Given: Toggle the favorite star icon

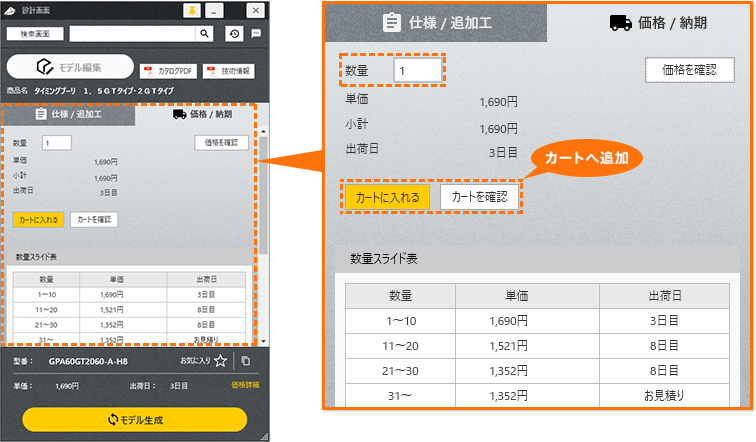Looking at the screenshot, I should coord(221,361).
